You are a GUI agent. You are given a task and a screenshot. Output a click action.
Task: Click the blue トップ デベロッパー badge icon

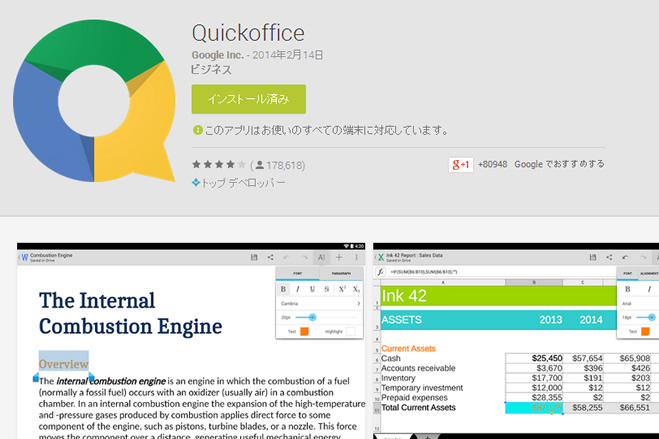click(x=195, y=183)
